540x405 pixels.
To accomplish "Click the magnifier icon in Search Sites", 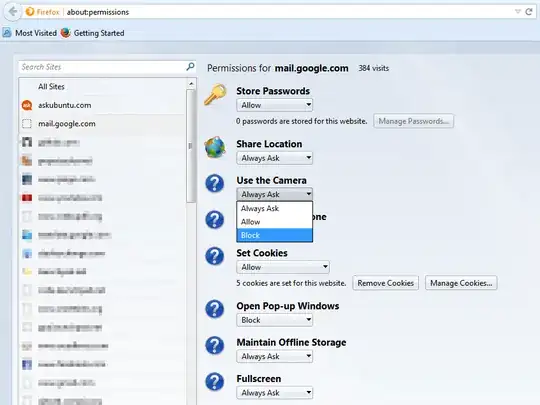I will (190, 67).
